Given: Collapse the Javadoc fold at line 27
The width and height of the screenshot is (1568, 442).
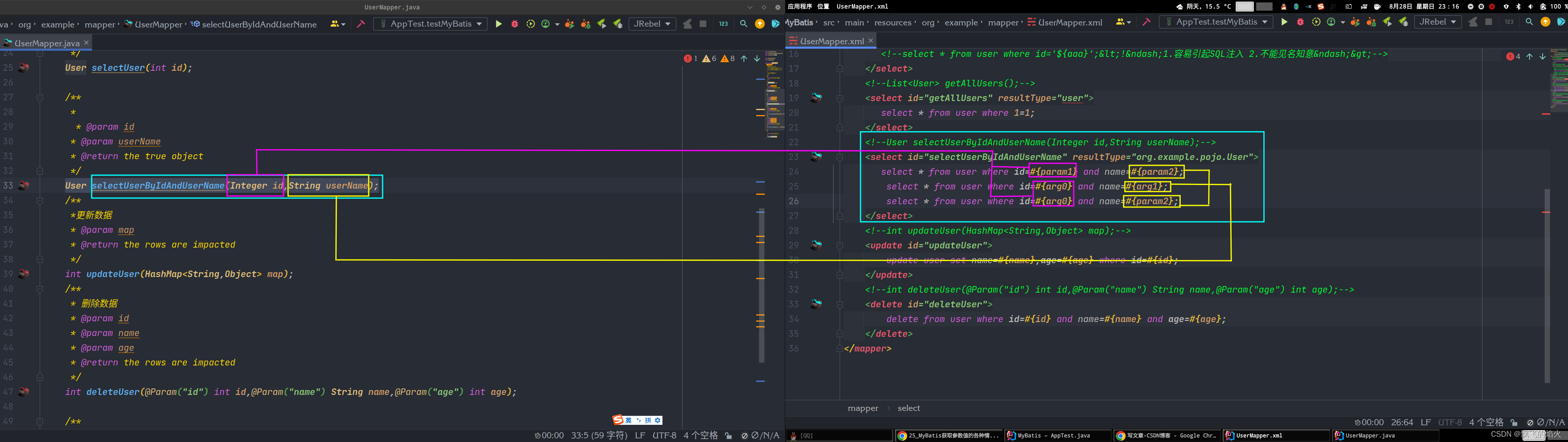Looking at the screenshot, I should coord(40,97).
